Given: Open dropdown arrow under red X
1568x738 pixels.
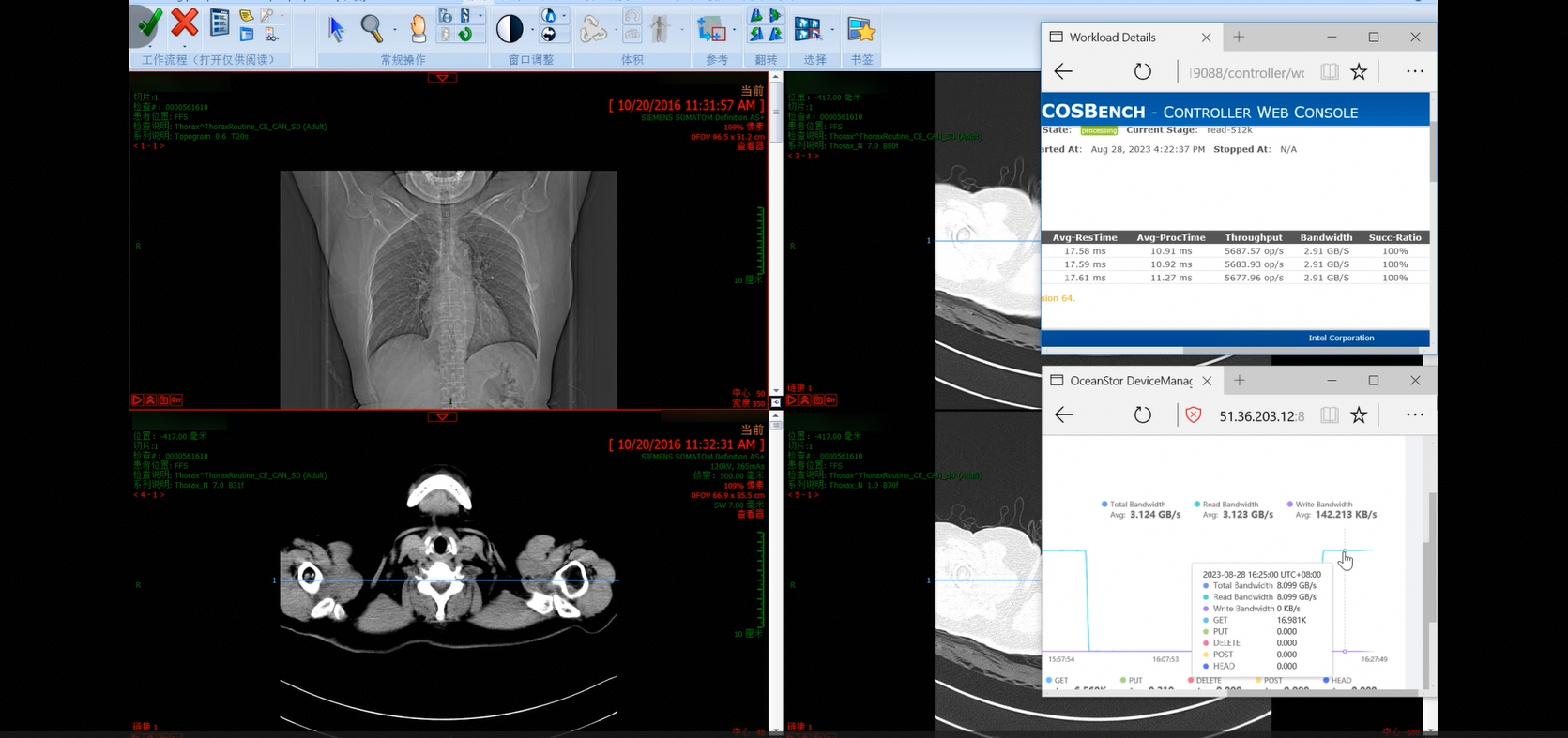Looking at the screenshot, I should [x=185, y=47].
